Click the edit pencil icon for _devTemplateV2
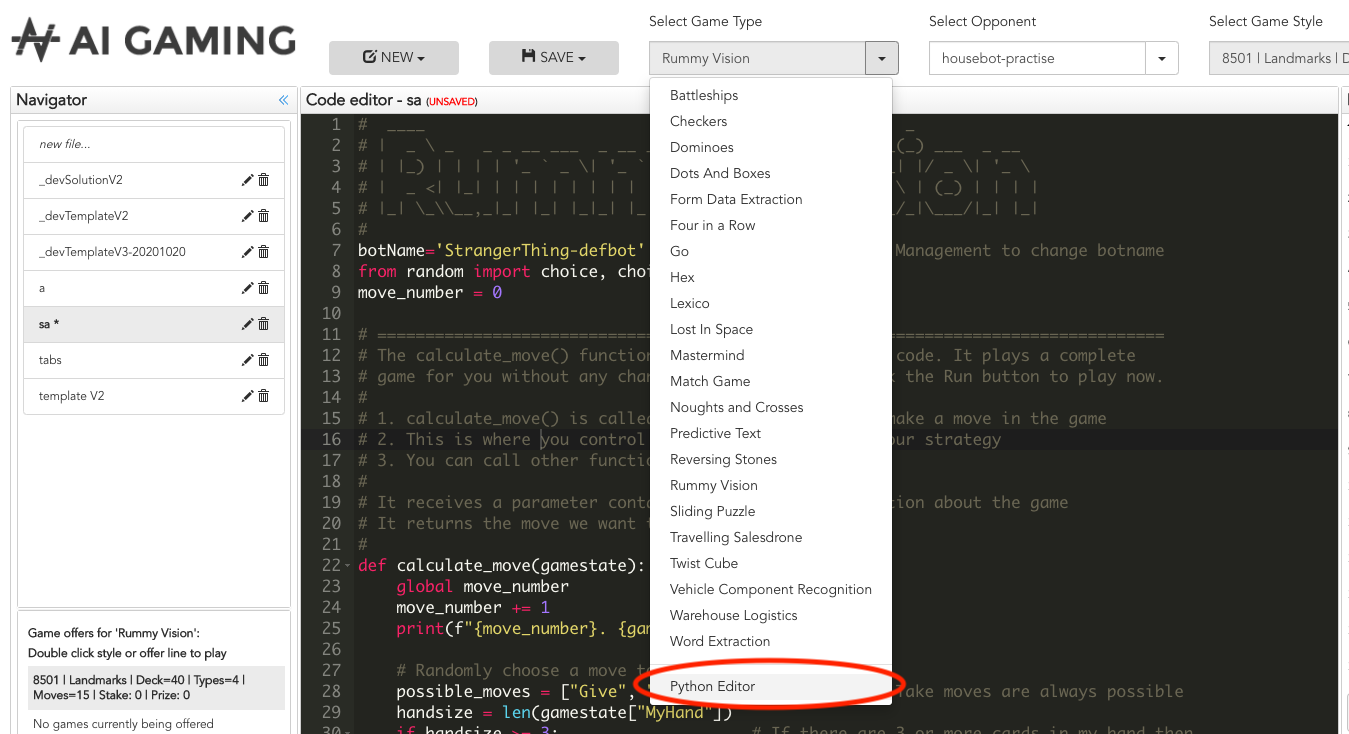Viewport: 1349px width, 734px height. (247, 216)
